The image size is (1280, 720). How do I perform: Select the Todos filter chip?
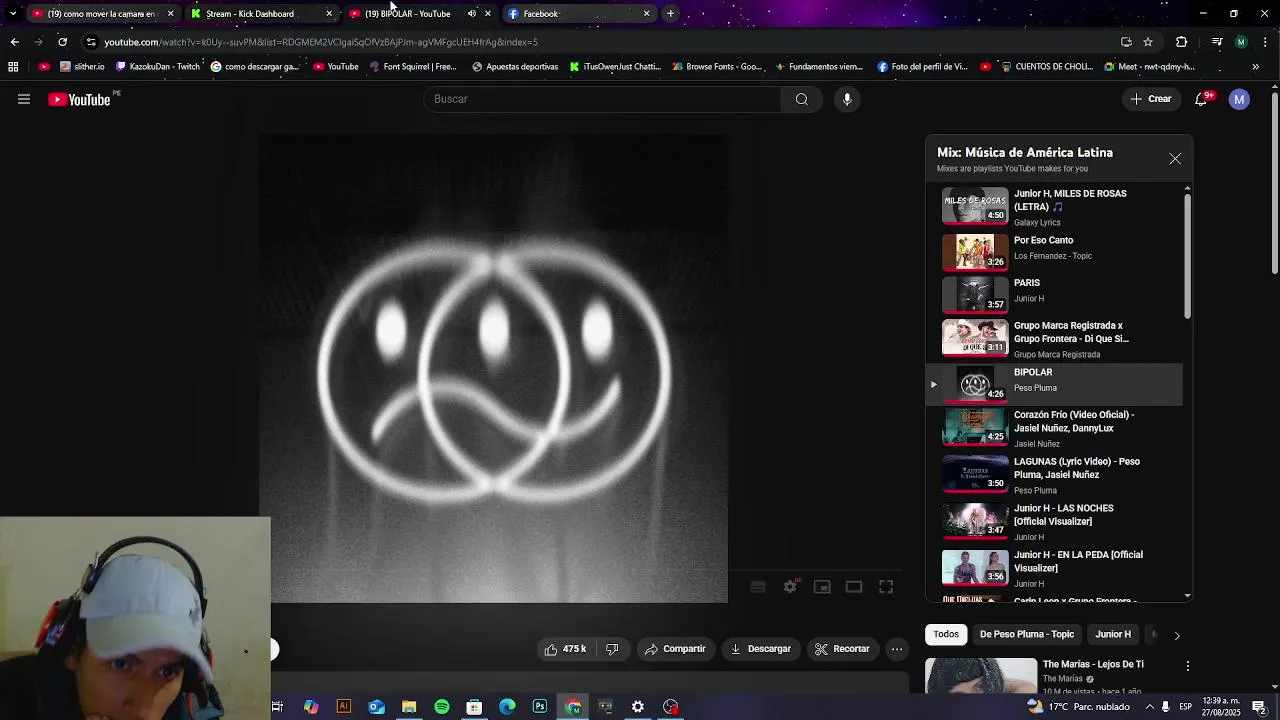coord(946,634)
